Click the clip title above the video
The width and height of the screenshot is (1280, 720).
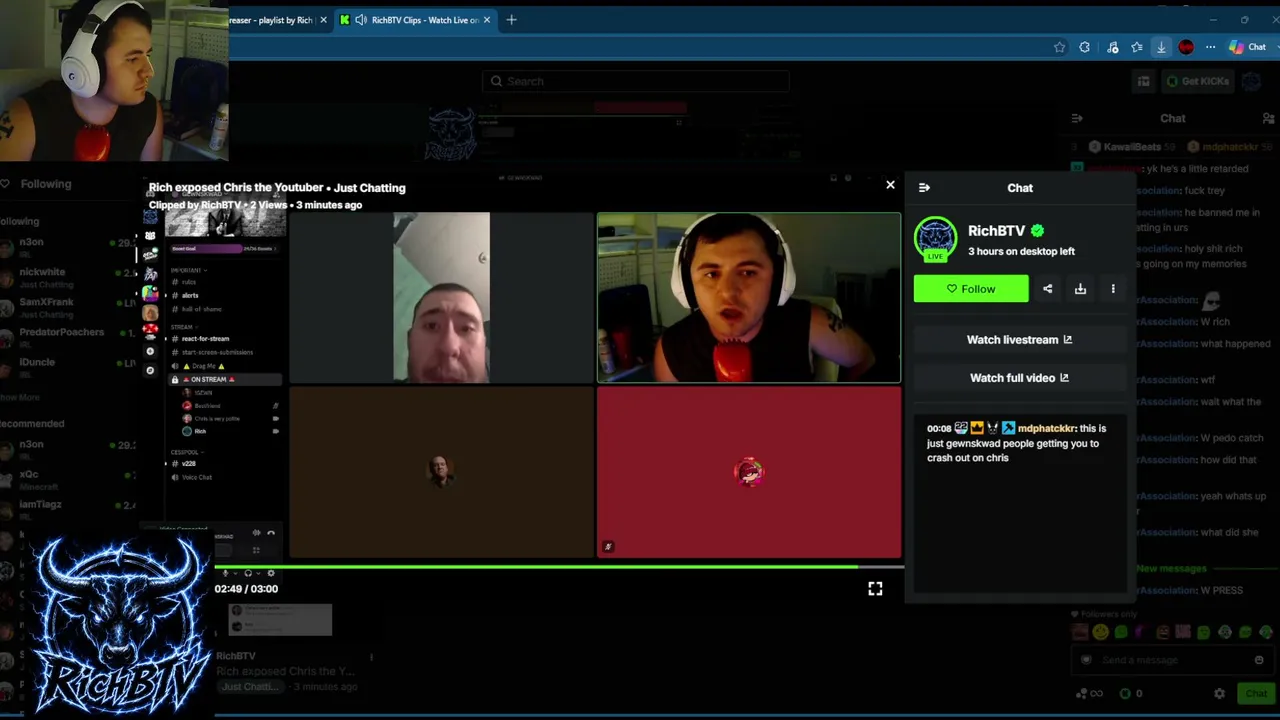pyautogui.click(x=277, y=188)
